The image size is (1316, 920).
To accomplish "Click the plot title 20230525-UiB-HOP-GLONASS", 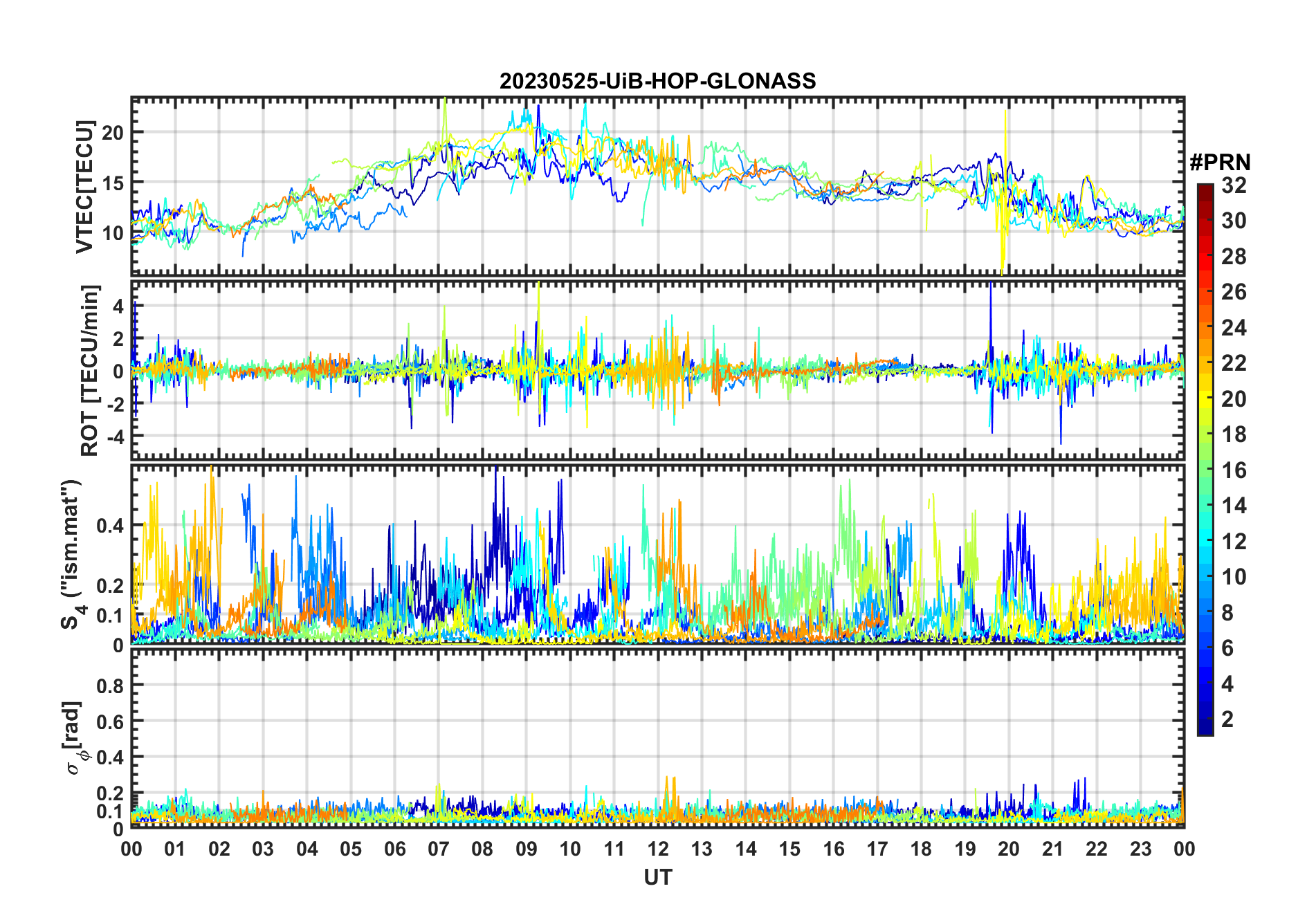I will coord(657,82).
